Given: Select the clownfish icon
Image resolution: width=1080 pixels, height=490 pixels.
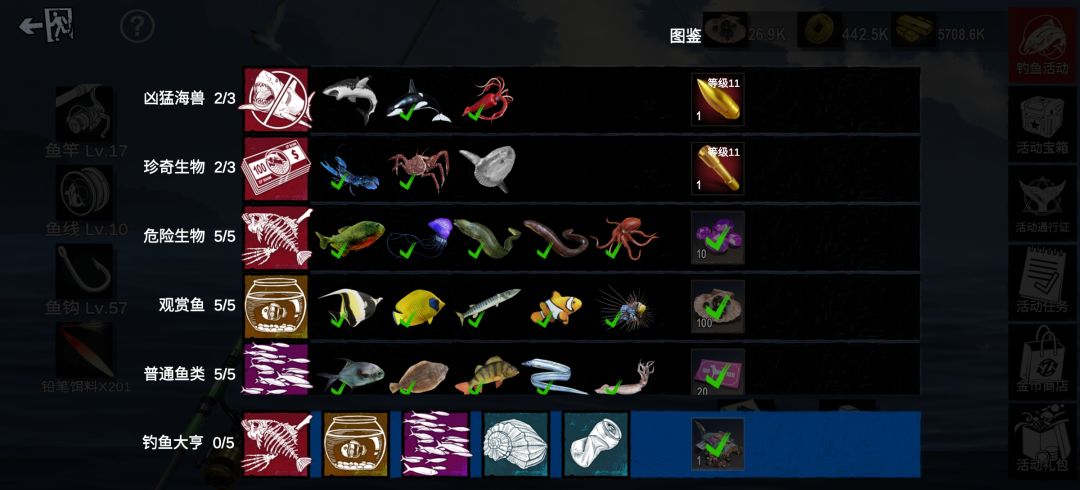Looking at the screenshot, I should (556, 308).
